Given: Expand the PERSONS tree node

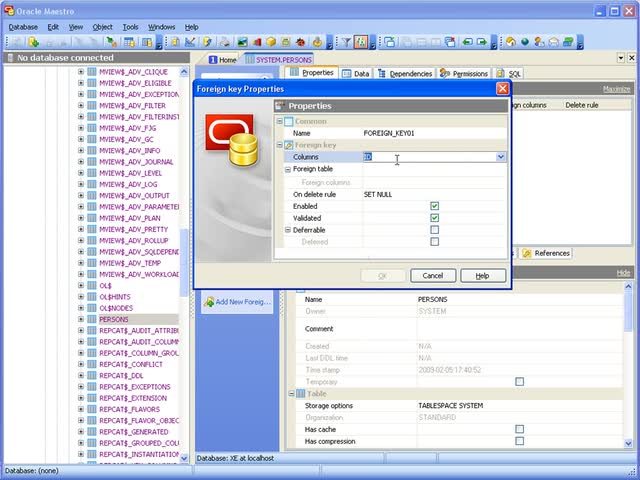Looking at the screenshot, I should coord(81,319).
